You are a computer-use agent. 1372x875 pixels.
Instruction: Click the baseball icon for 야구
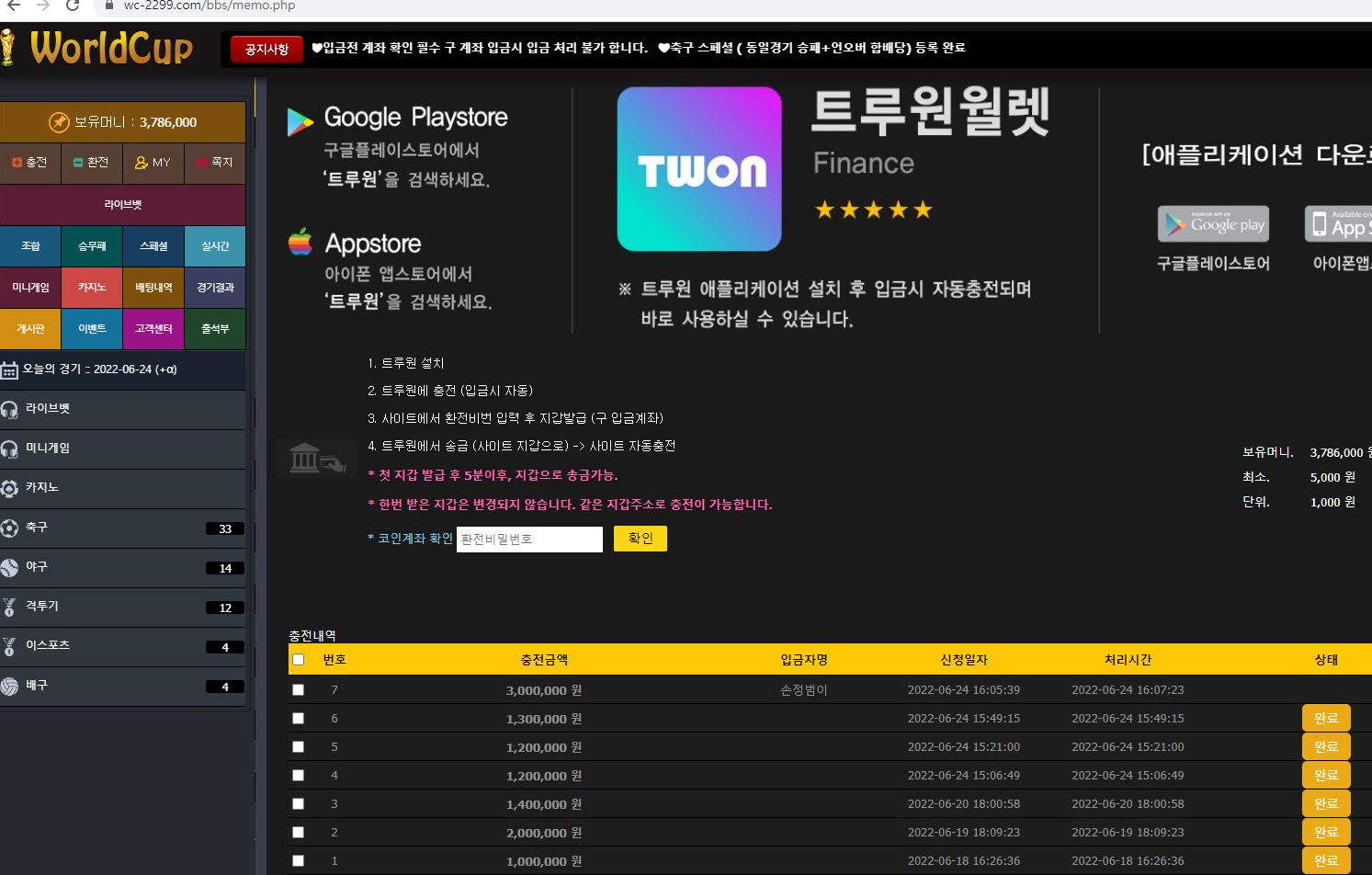pyautogui.click(x=9, y=567)
